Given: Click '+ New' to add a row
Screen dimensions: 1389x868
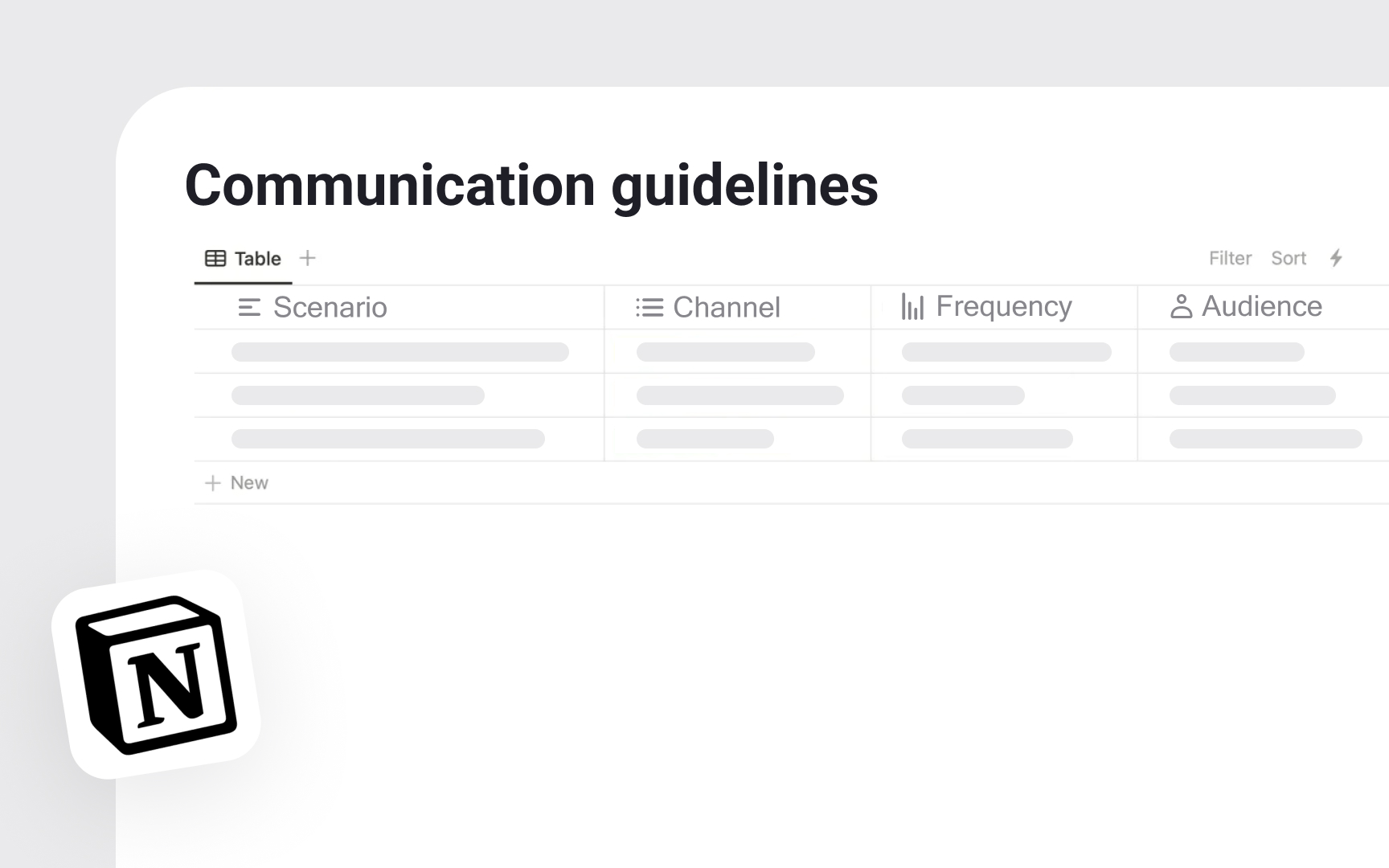Looking at the screenshot, I should pos(236,482).
